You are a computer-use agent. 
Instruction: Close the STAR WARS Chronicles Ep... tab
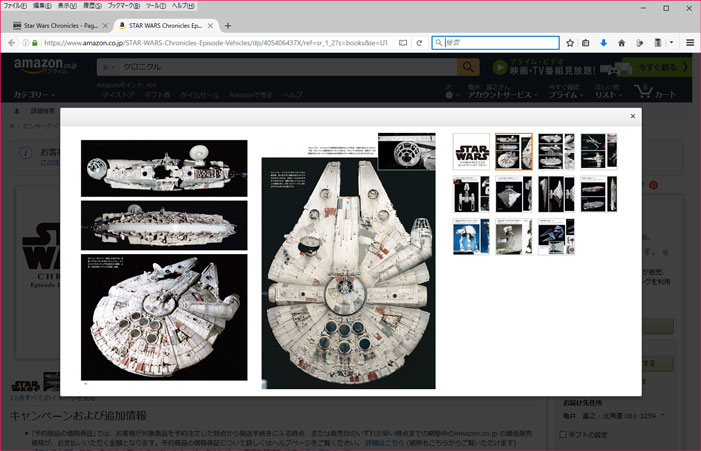pyautogui.click(x=210, y=26)
